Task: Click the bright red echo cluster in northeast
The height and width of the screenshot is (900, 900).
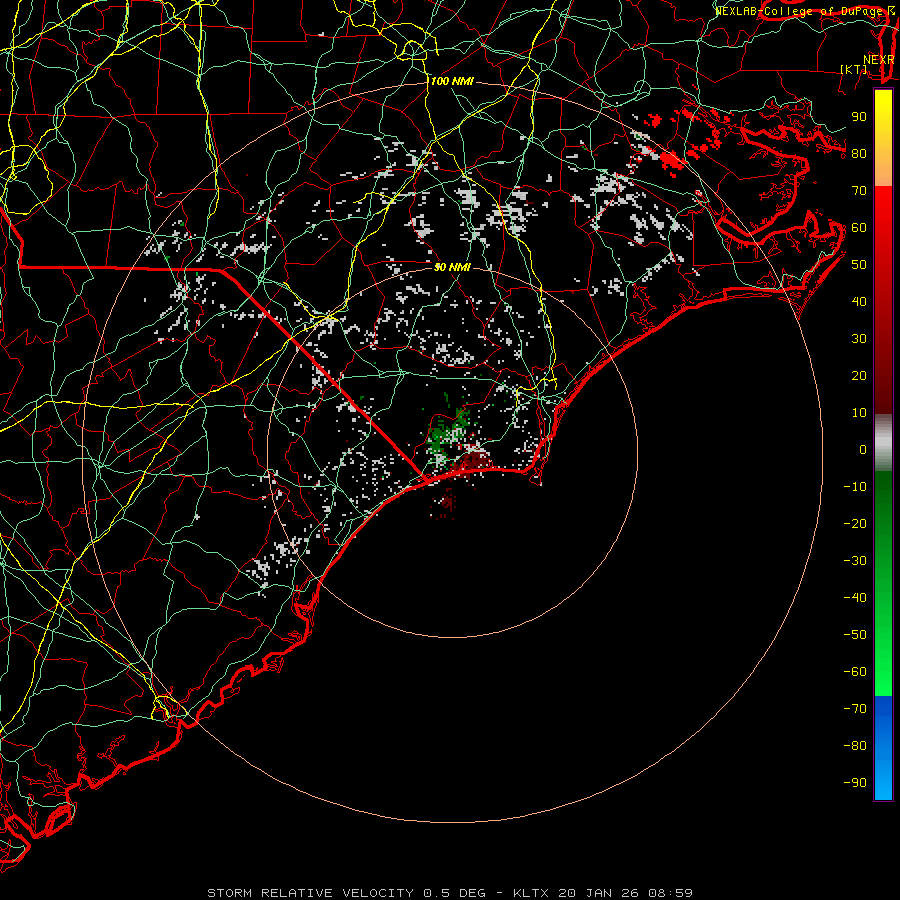Action: coord(672,159)
